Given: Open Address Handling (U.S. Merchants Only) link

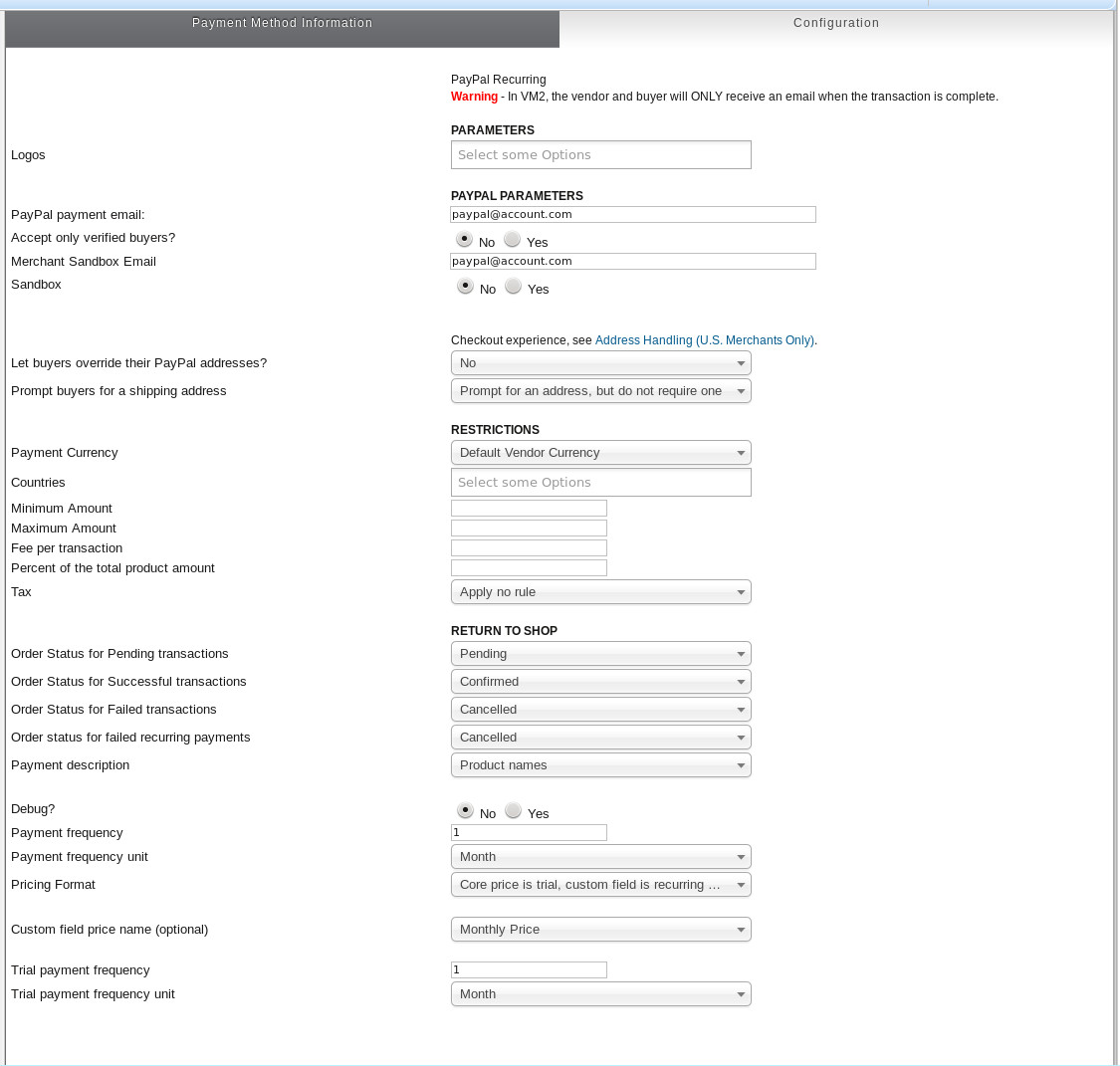Looking at the screenshot, I should point(704,340).
